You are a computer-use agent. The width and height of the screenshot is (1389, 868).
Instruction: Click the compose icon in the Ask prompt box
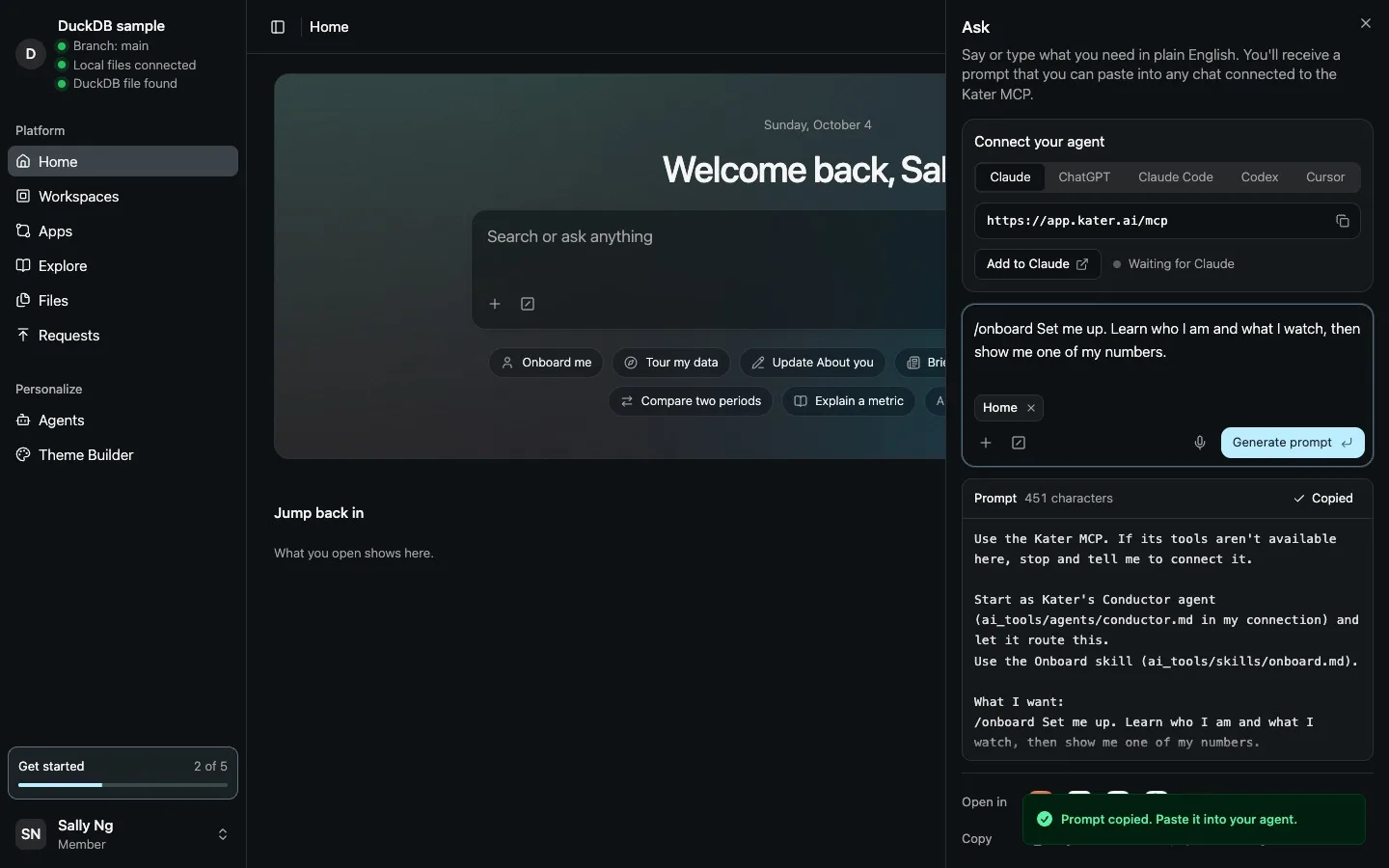pyautogui.click(x=1019, y=443)
